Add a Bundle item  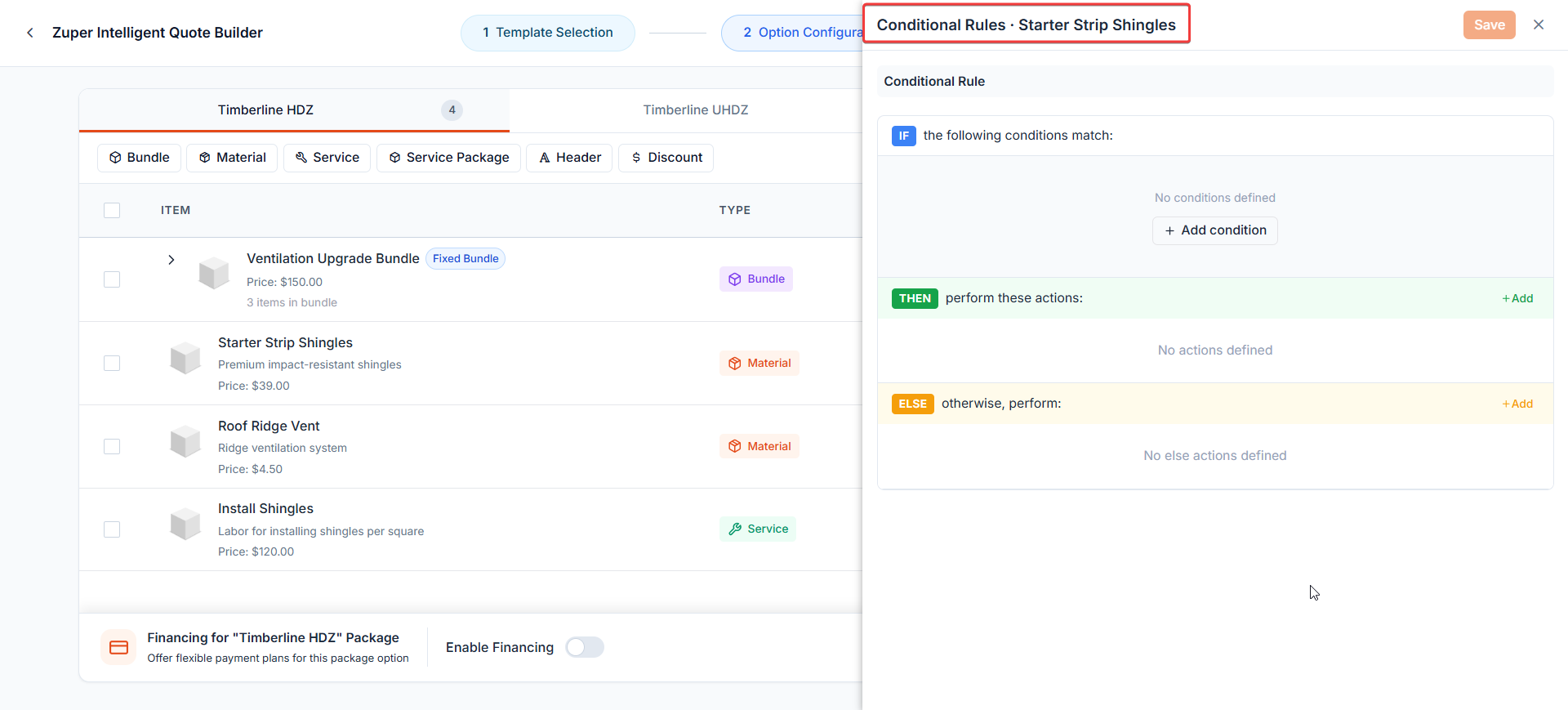point(139,158)
